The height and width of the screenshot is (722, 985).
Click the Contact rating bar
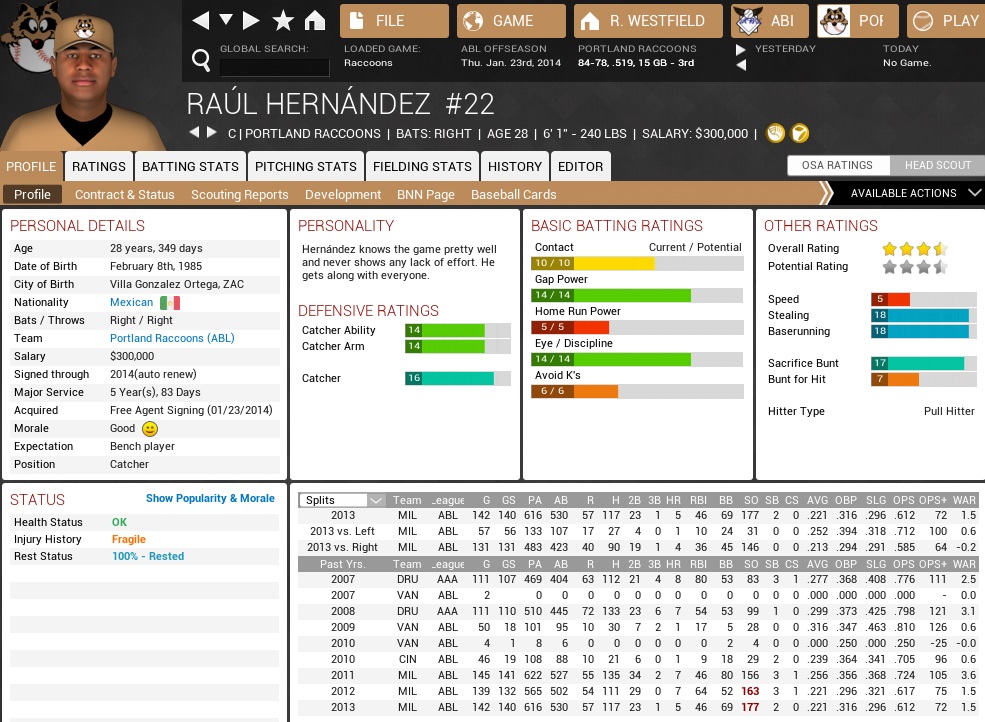click(637, 264)
